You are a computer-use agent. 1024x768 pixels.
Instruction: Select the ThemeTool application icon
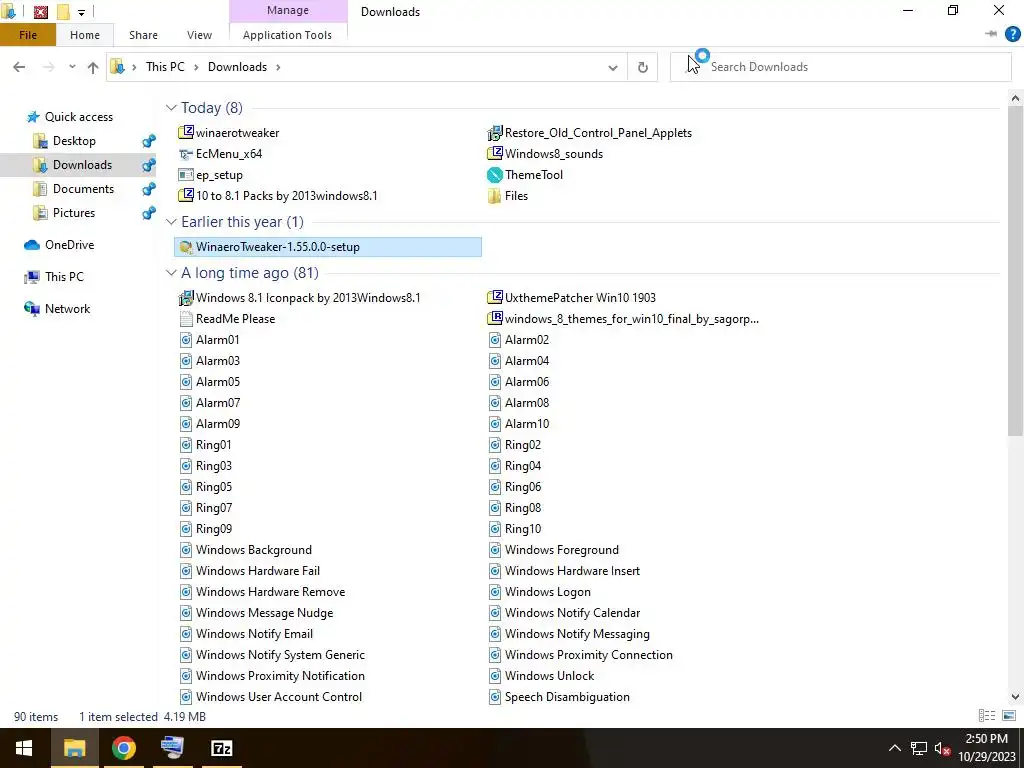click(x=495, y=175)
